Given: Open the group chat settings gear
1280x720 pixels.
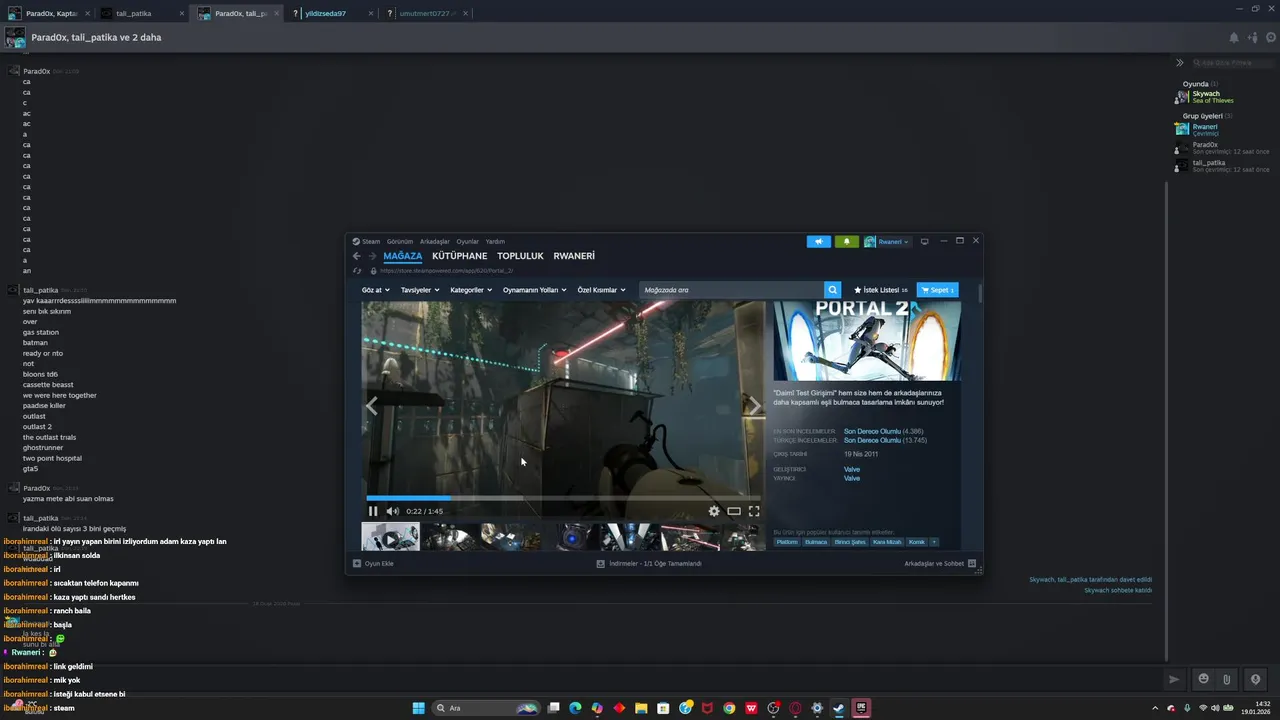Looking at the screenshot, I should (x=1270, y=38).
